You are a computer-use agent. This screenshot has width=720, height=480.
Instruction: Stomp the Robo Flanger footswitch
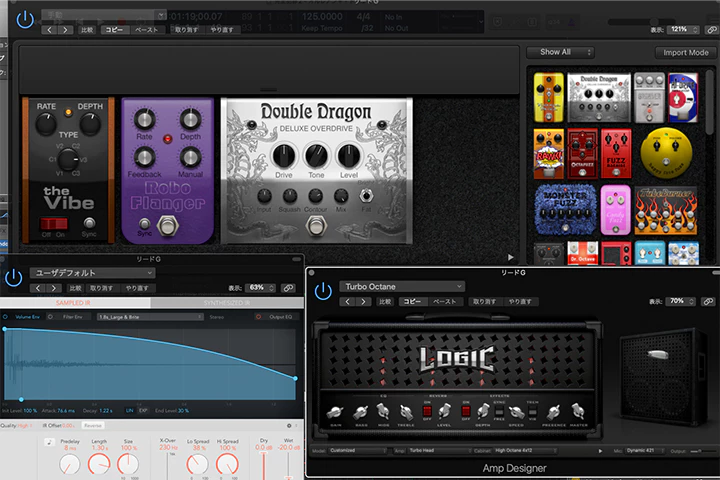(x=167, y=226)
